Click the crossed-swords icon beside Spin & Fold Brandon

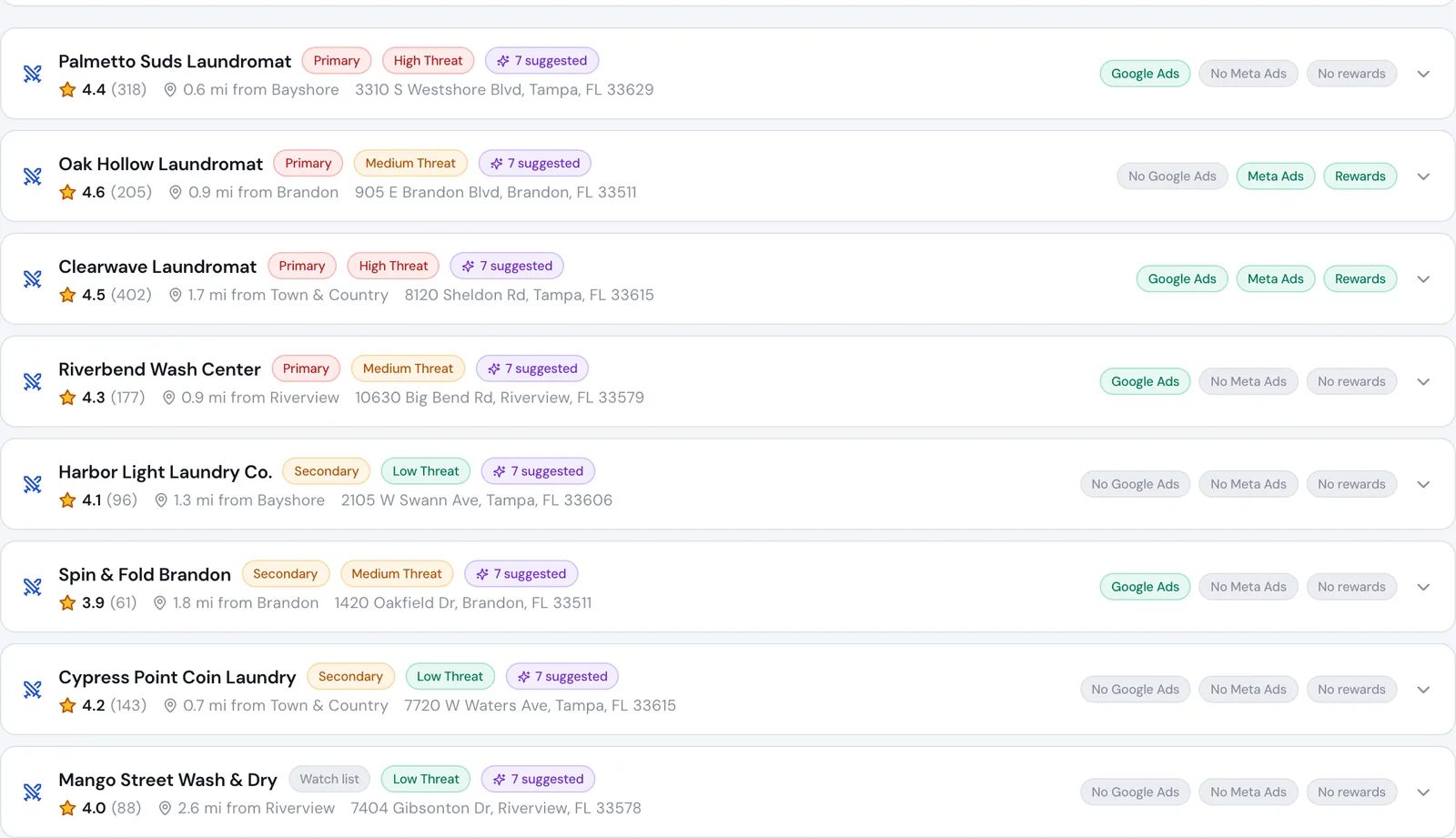click(x=33, y=587)
